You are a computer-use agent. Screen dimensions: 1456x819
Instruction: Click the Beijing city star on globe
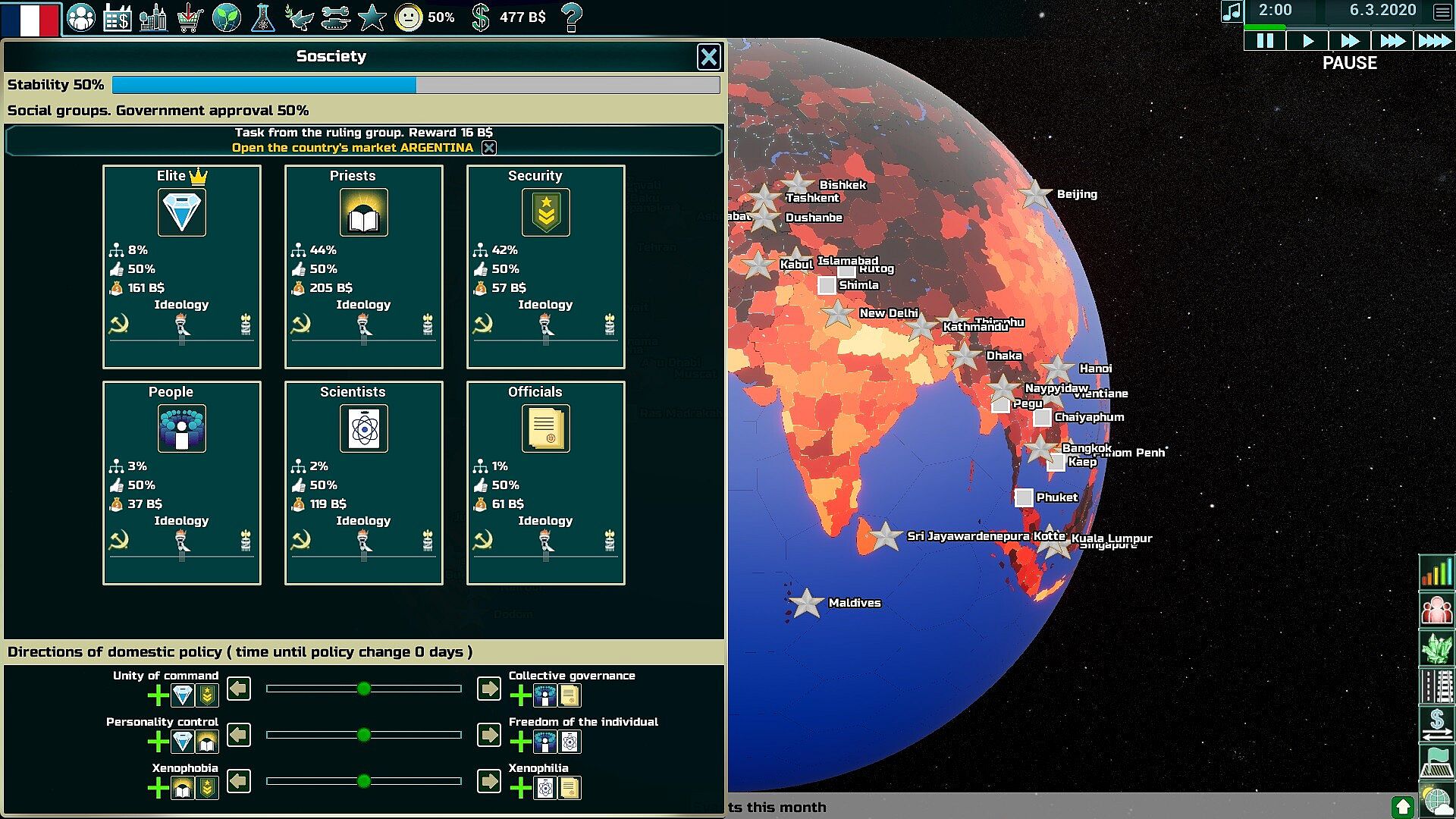click(1036, 195)
